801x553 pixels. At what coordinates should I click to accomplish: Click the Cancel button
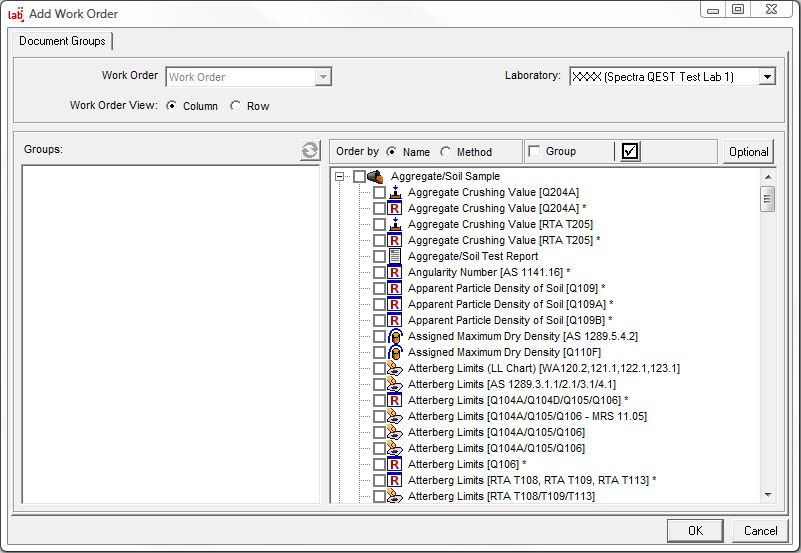pos(760,530)
